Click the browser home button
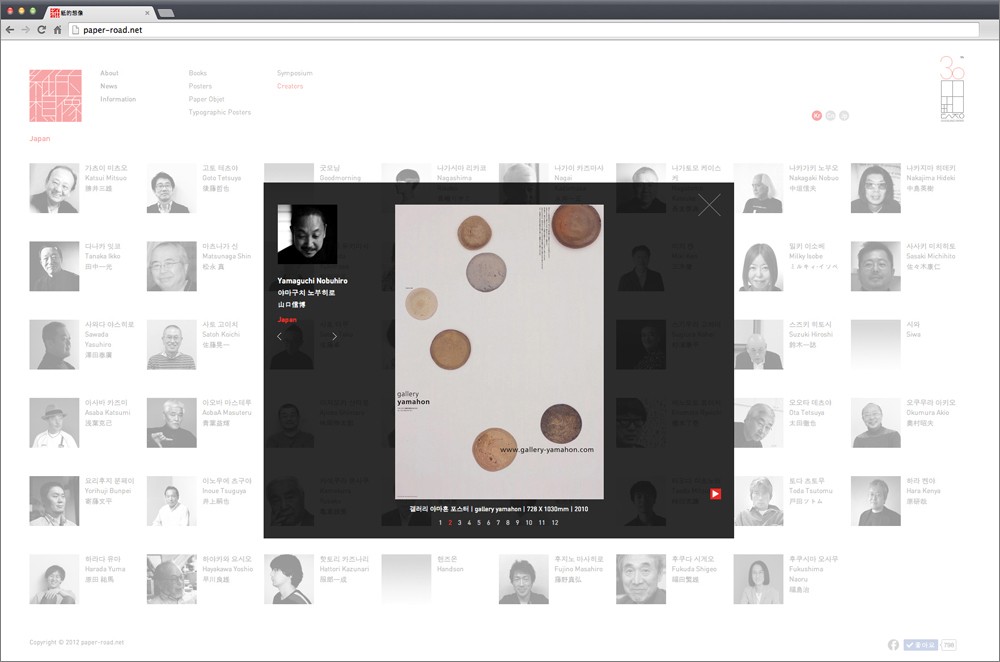The image size is (1000, 662). coord(57,29)
